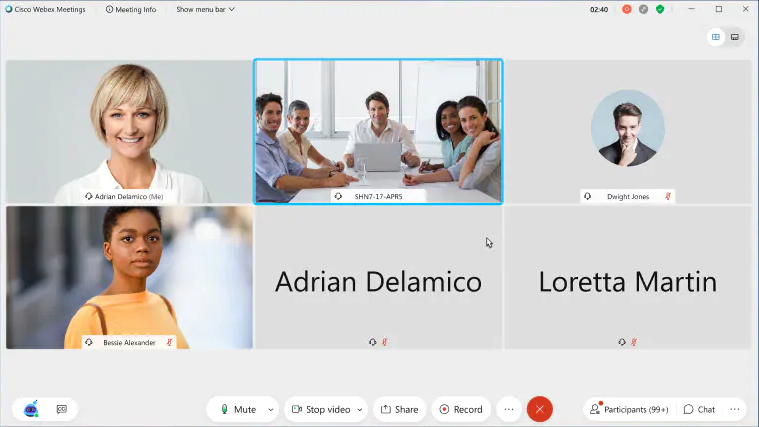
Task: Click Dwight Jones profile avatar
Action: pyautogui.click(x=628, y=128)
